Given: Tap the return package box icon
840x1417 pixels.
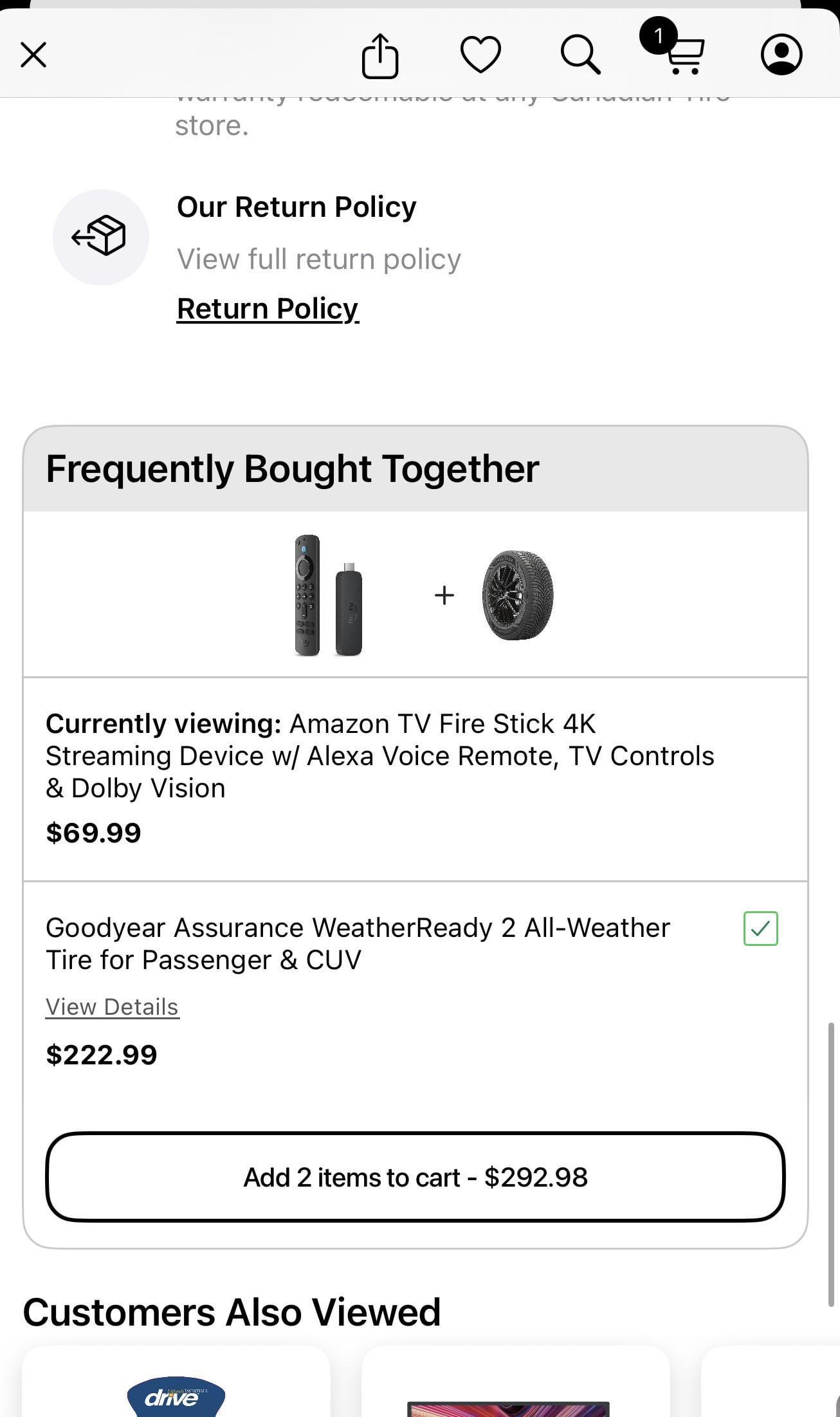Looking at the screenshot, I should 100,237.
